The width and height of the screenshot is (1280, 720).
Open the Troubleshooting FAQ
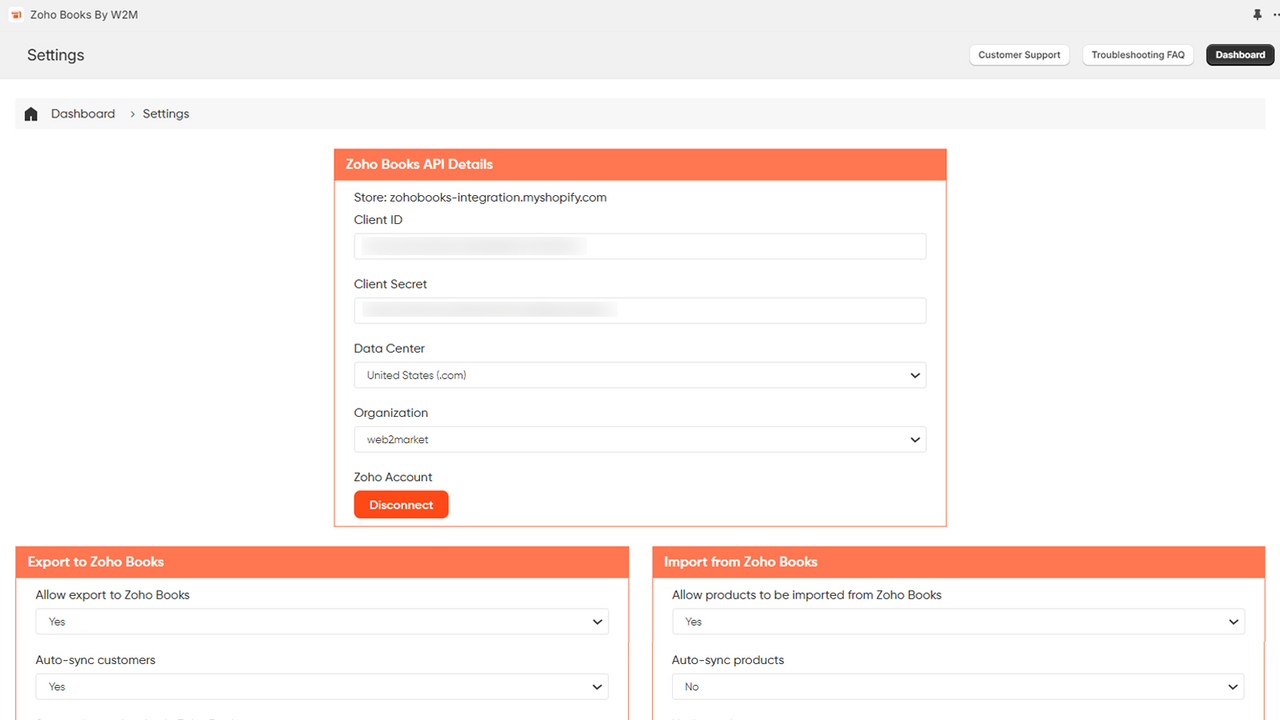[1138, 55]
